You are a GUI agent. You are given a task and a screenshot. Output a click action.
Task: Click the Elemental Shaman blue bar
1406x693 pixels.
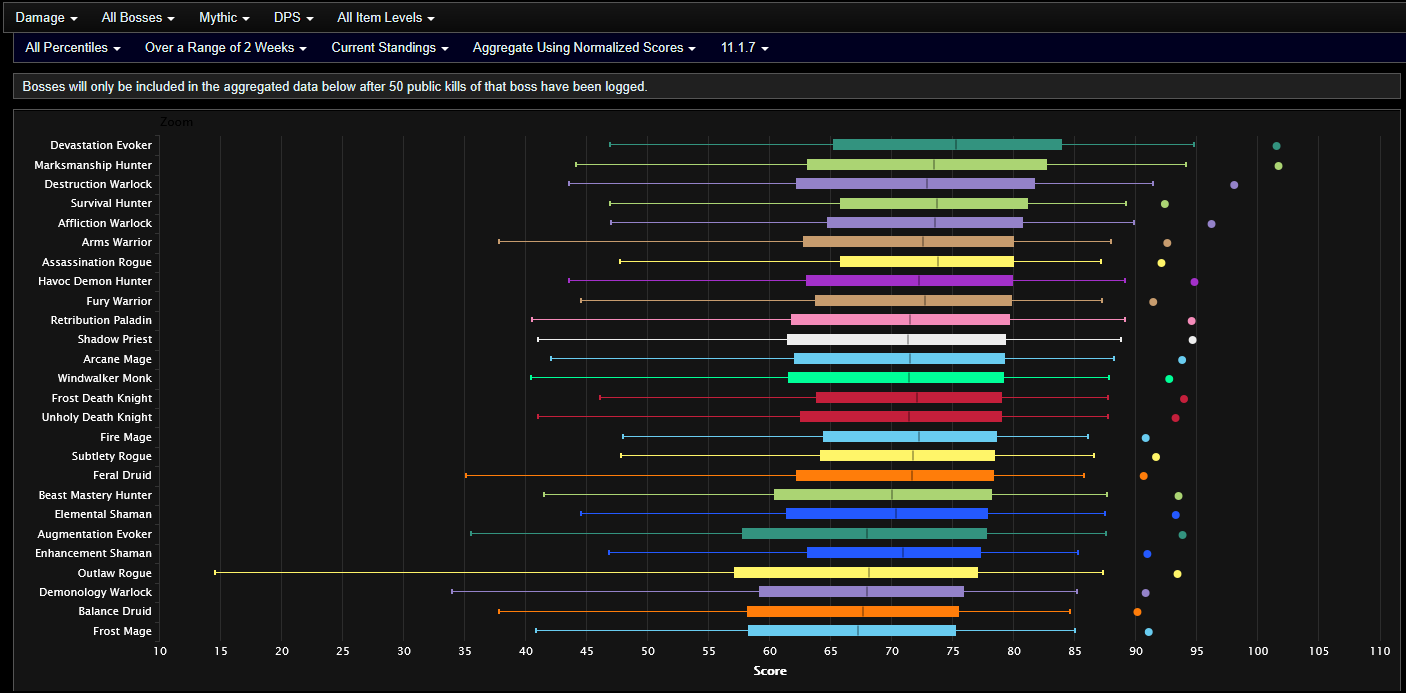[887, 514]
